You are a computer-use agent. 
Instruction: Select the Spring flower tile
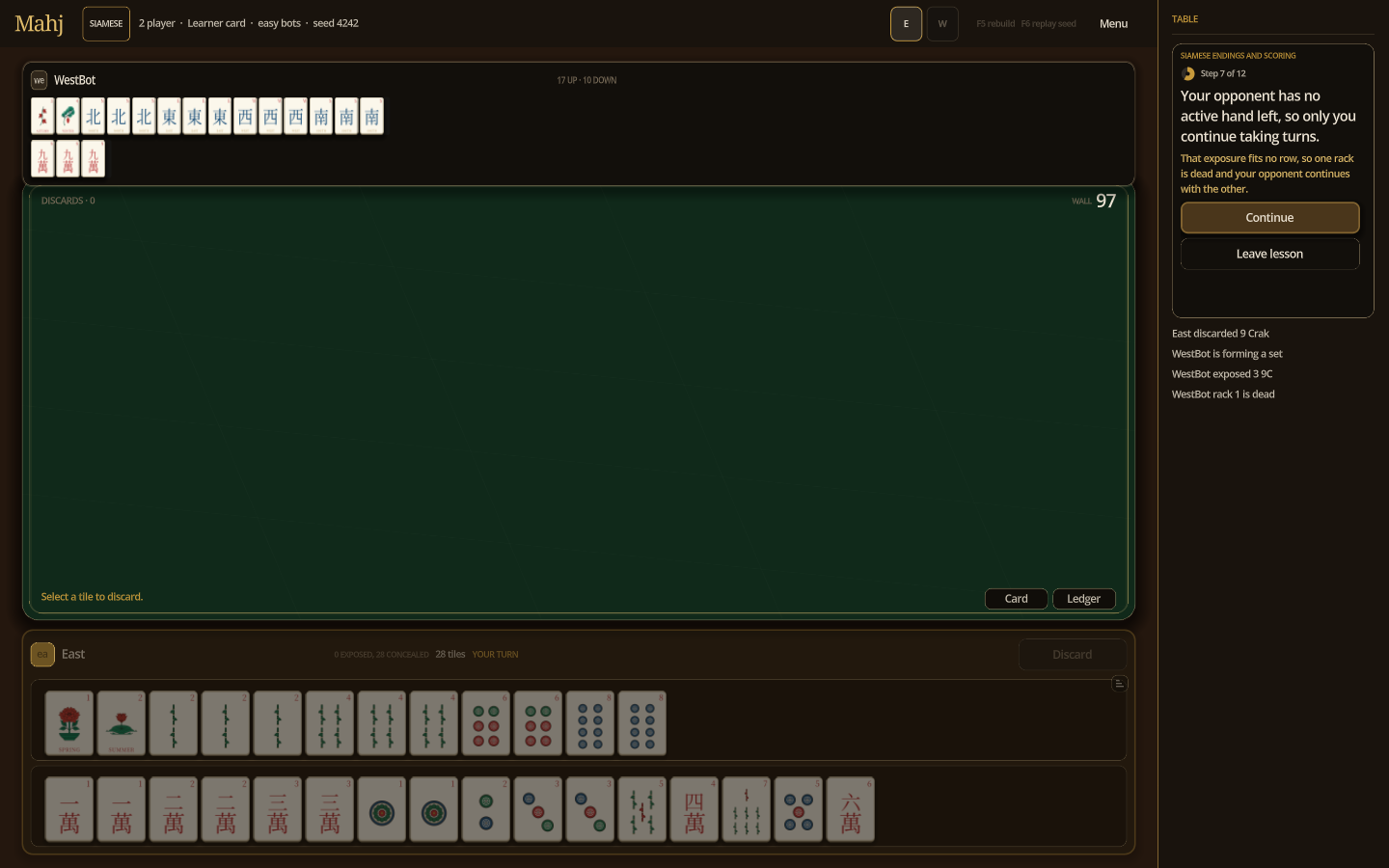[x=69, y=723]
